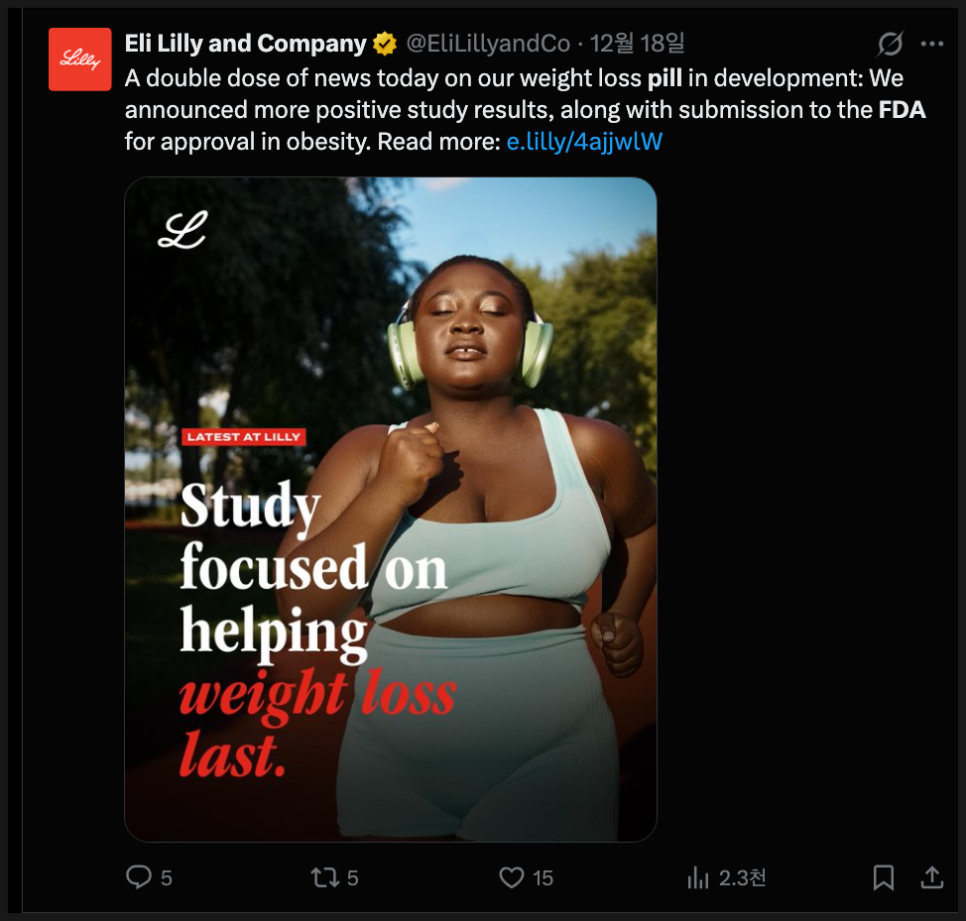This screenshot has width=966, height=921.
Task: Open the @EliLillyandCo handle
Action: [487, 45]
